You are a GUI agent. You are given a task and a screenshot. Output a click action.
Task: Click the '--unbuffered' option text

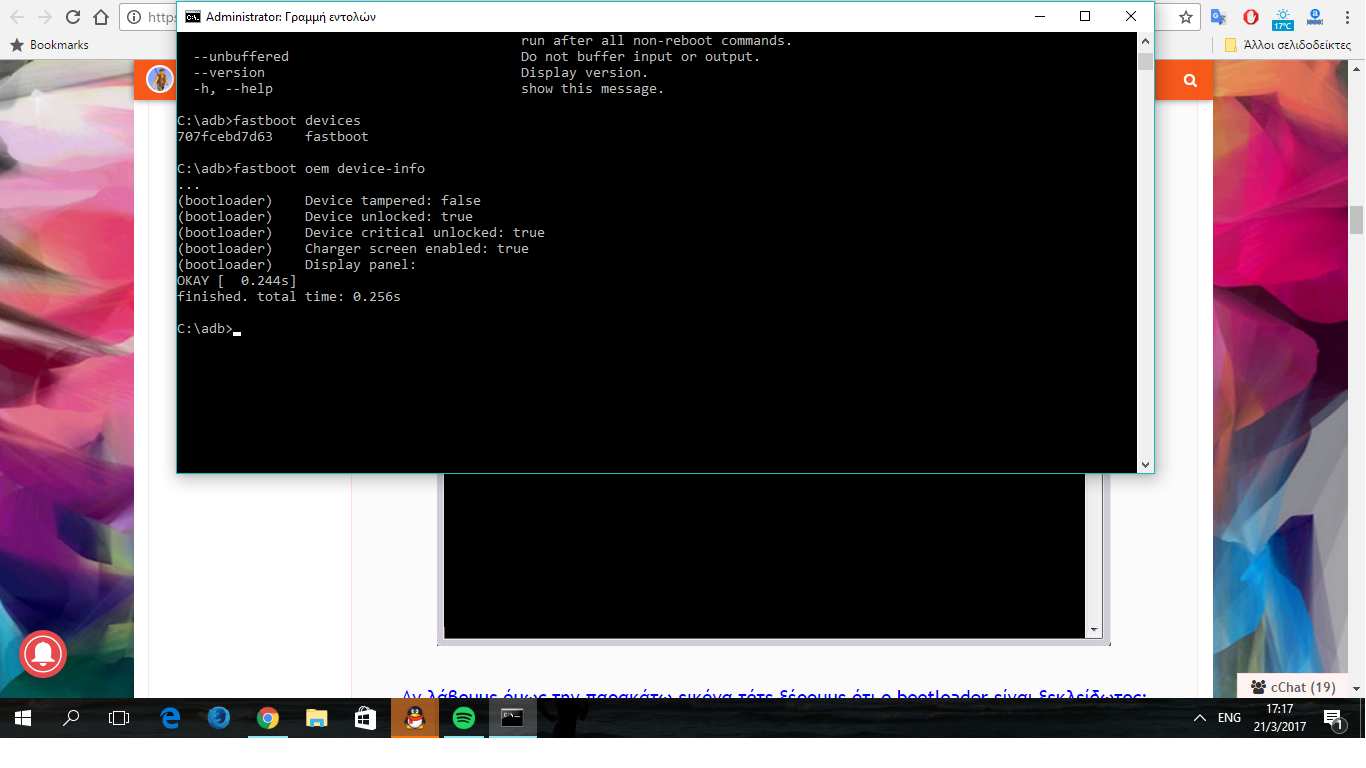241,57
